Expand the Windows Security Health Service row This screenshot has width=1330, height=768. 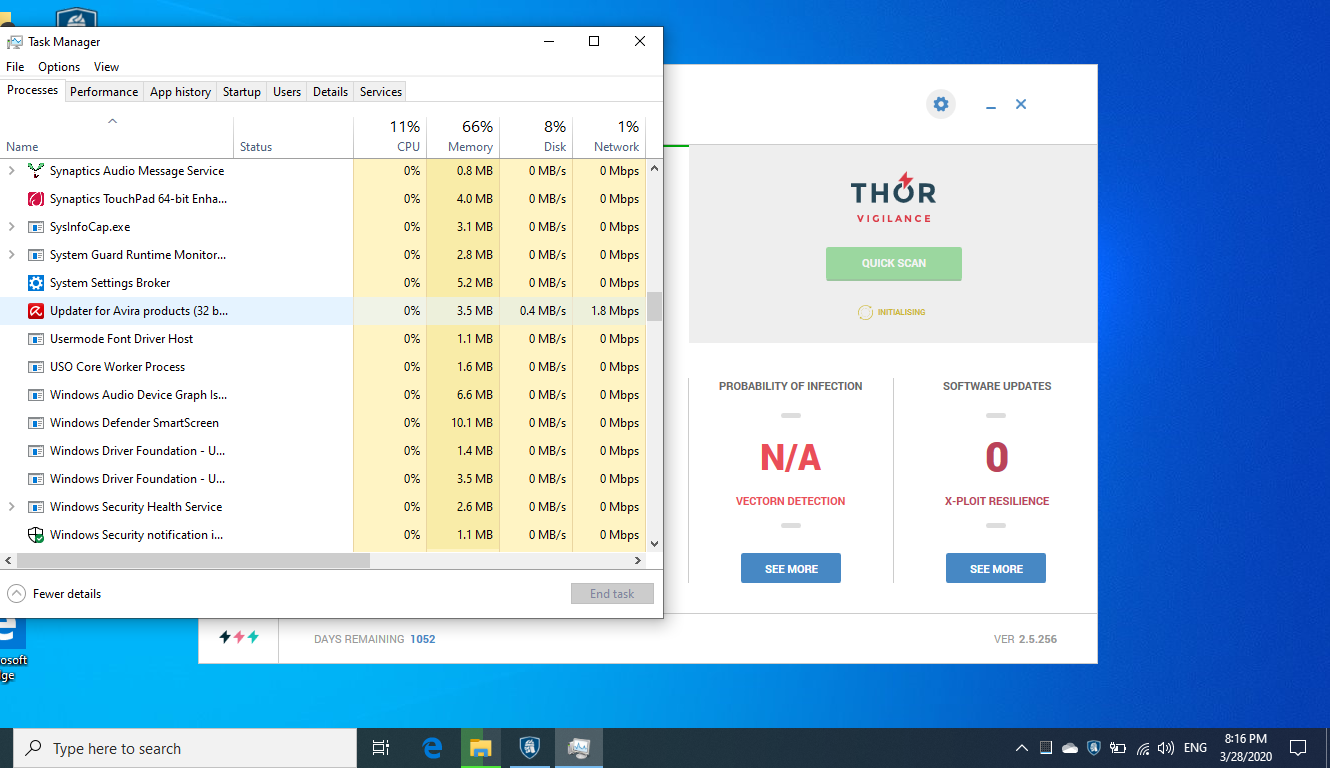12,507
